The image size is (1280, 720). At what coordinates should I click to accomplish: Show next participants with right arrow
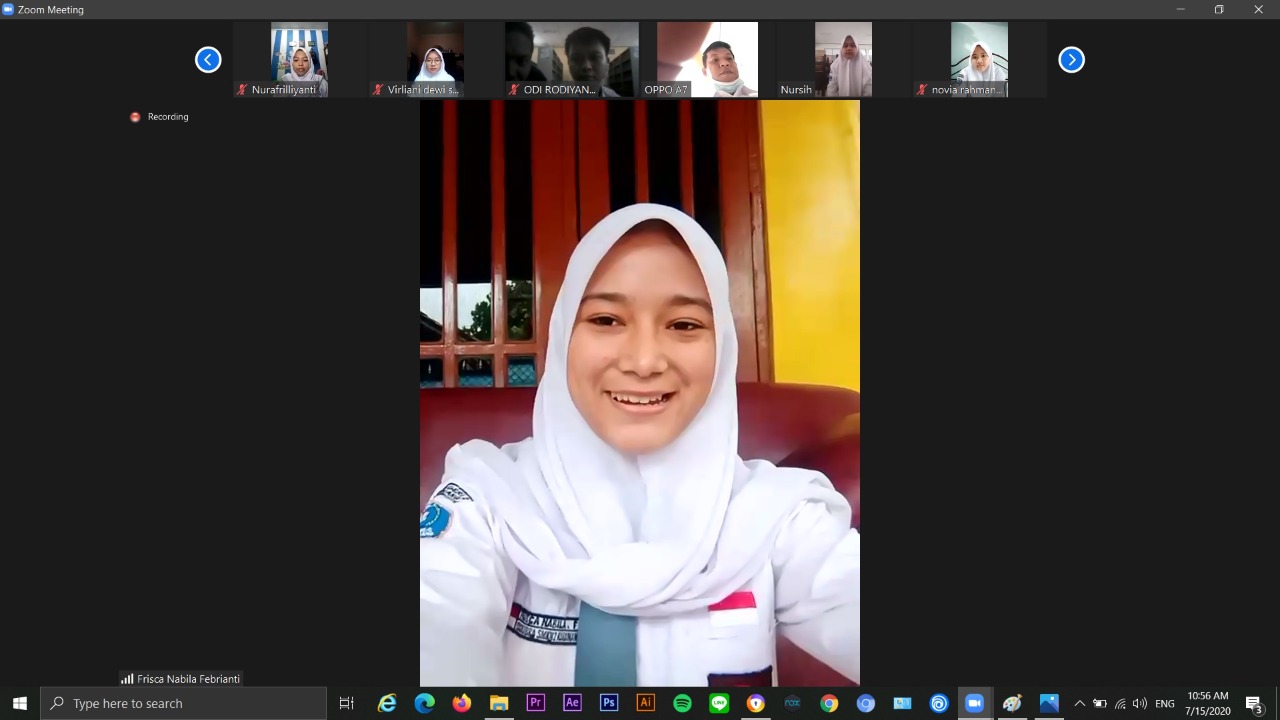pos(1071,60)
